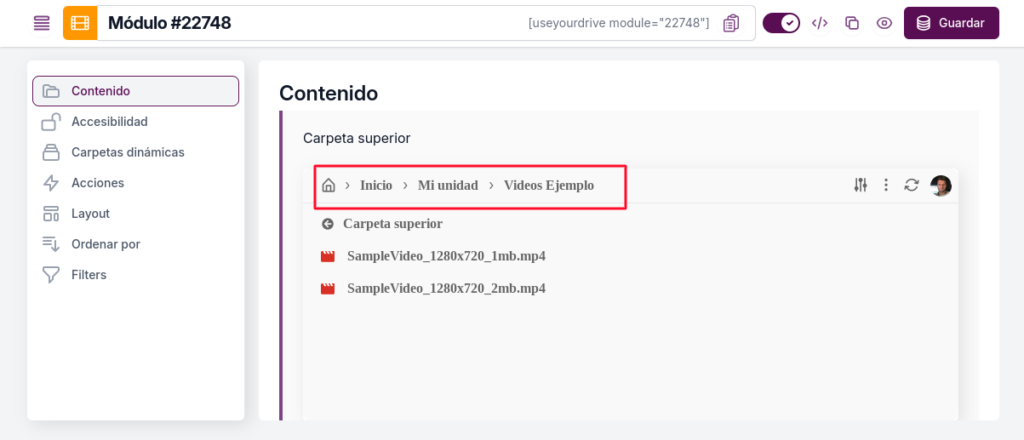Select SampleVideo_1280x720_1mb.mp4
The image size is (1024, 440).
click(446, 256)
